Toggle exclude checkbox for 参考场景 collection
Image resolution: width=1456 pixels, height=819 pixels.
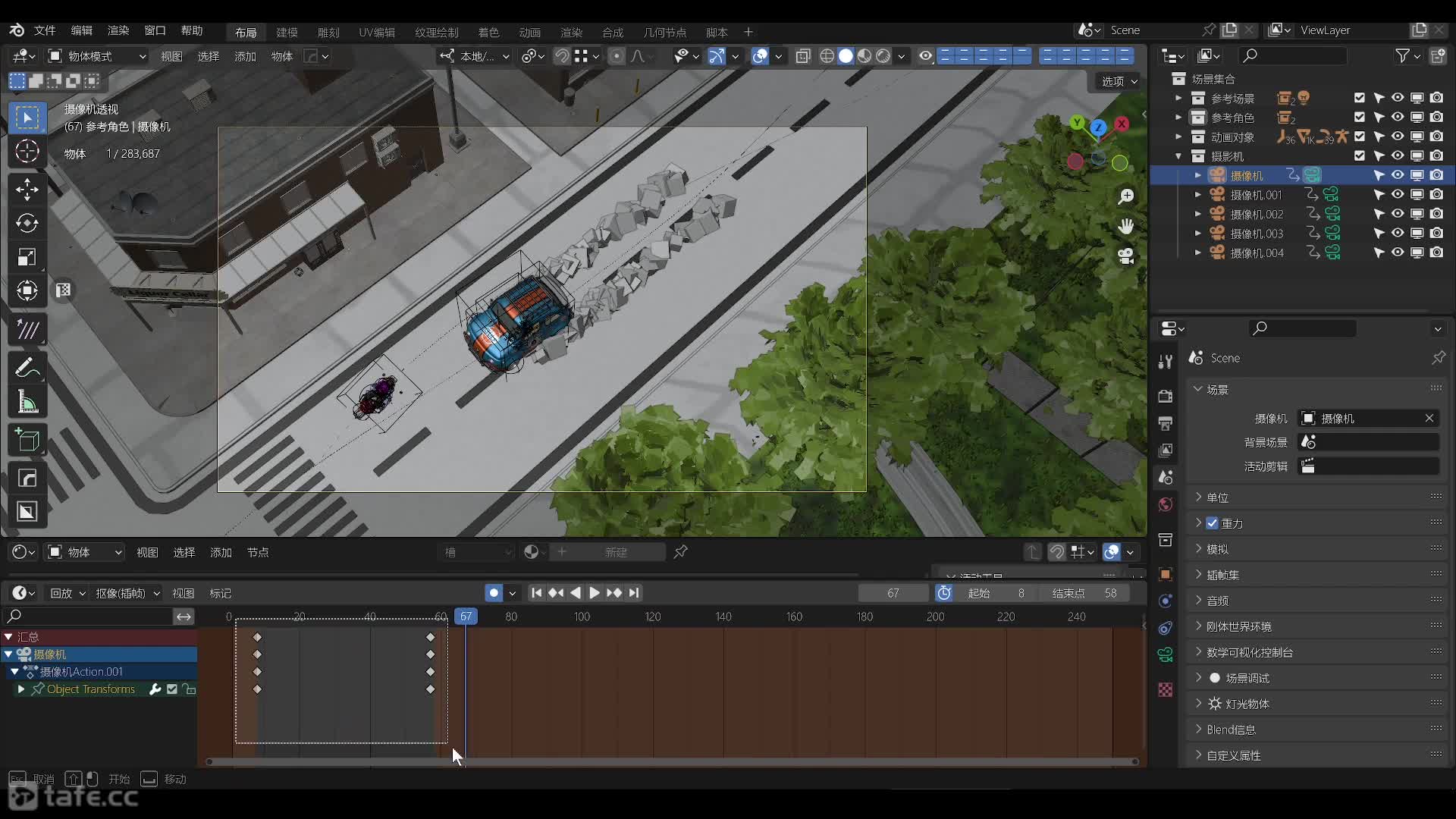pos(1360,99)
